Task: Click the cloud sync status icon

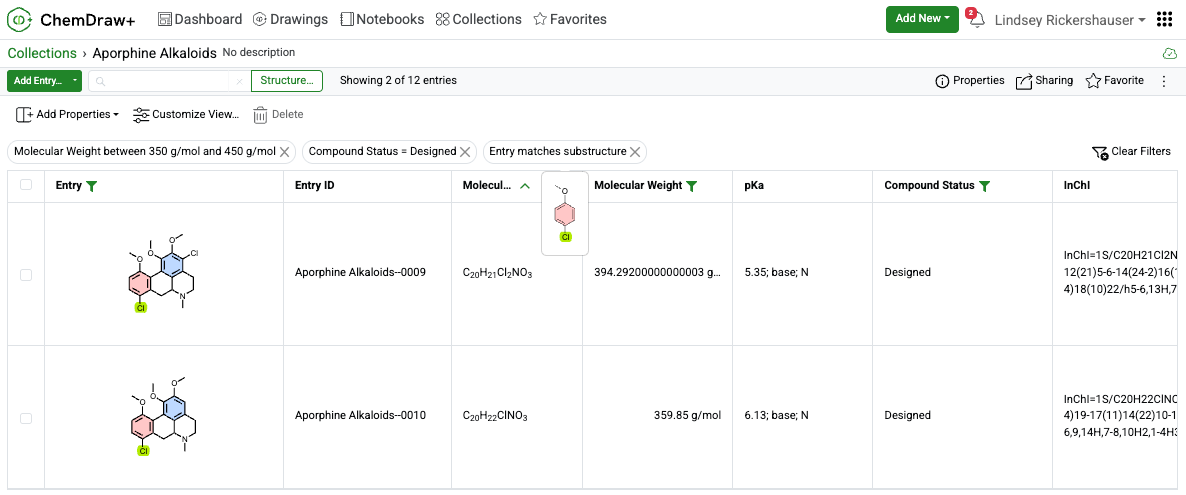Action: (x=1169, y=54)
